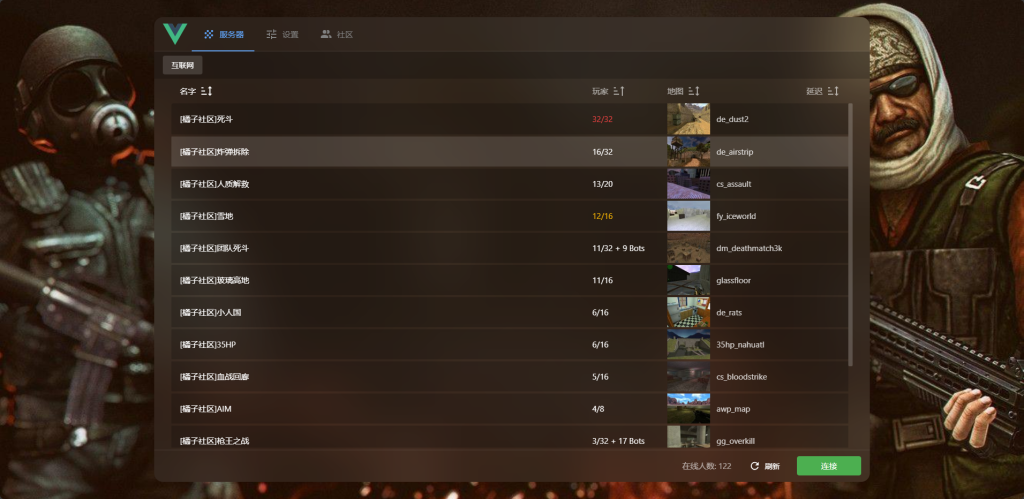Select the [瞎子社区]35HP server row
The image size is (1024, 499).
tap(380, 345)
